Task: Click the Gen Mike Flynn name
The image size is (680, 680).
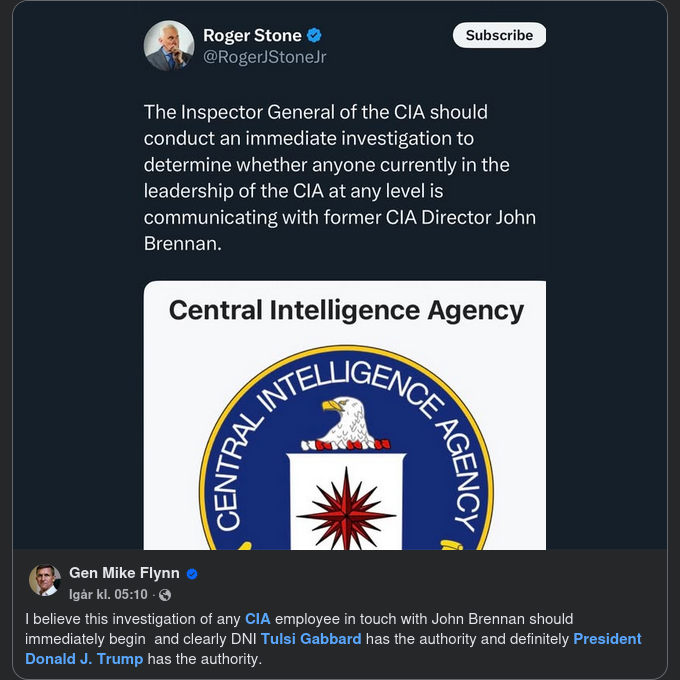Action: [124, 573]
